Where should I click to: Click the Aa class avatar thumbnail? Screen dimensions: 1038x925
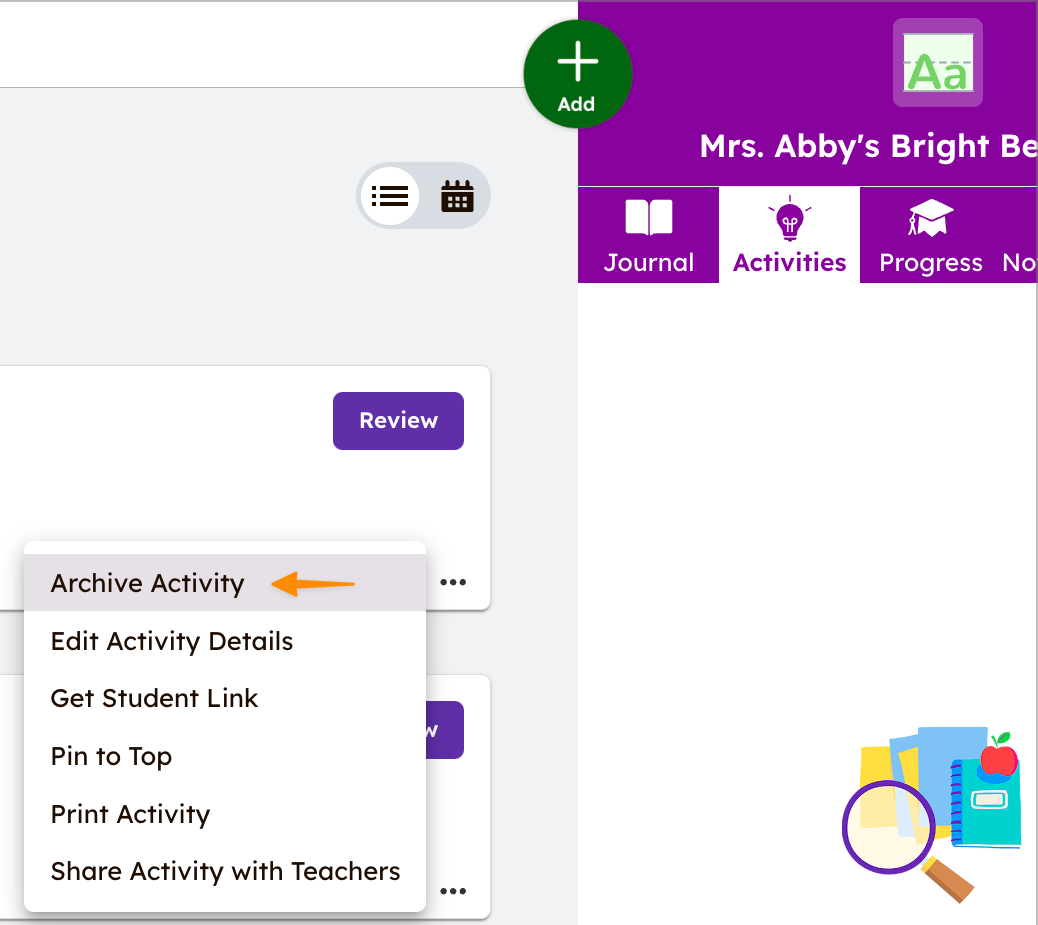click(x=937, y=62)
